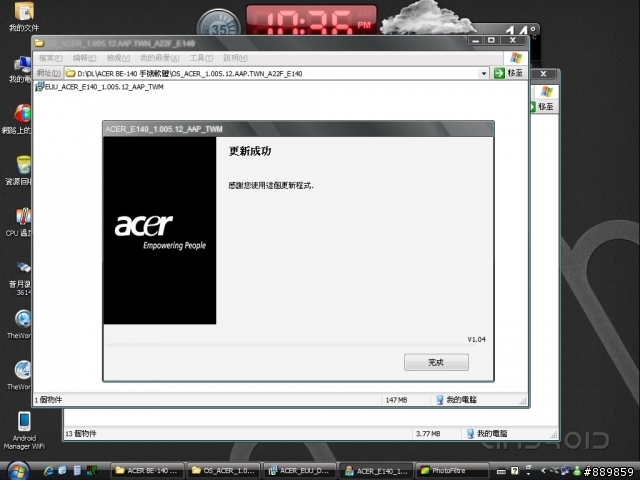Click the Windows logo in Explorer toolbar

[x=516, y=58]
